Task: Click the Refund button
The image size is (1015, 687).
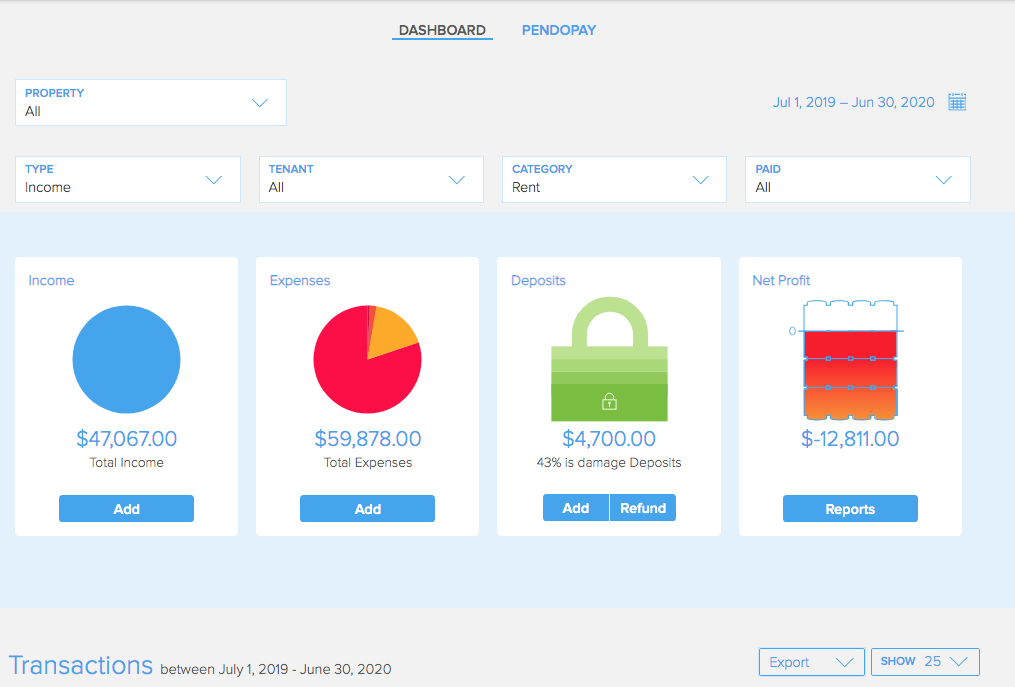Action: 643,508
